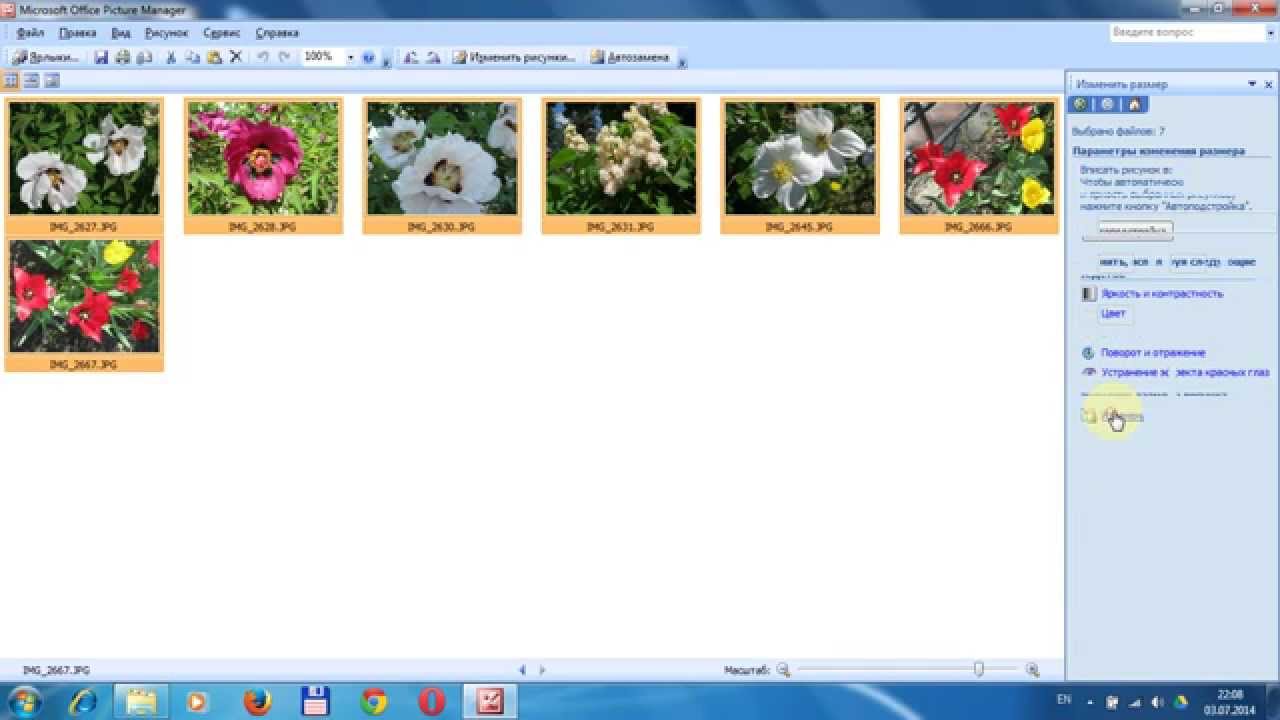The height and width of the screenshot is (720, 1280).
Task: Select the IMG_2630.JPG thumbnail
Action: click(x=442, y=166)
